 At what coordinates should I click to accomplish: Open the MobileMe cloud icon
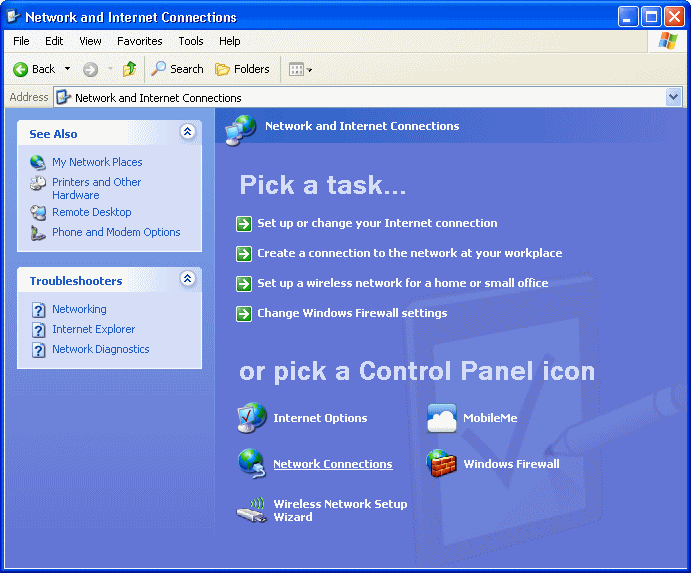point(441,418)
